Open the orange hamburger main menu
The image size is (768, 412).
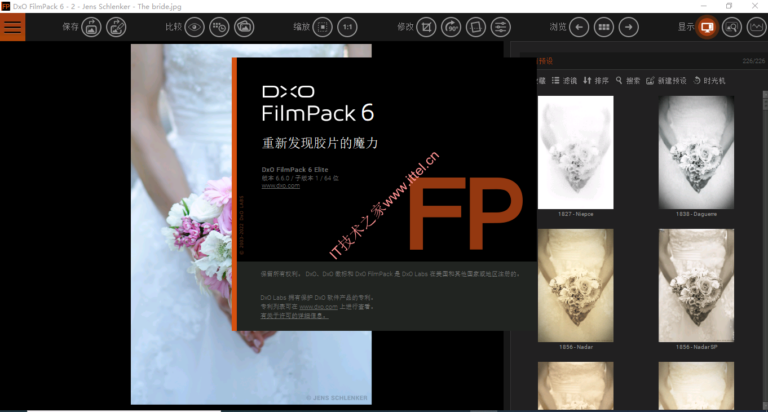12,27
